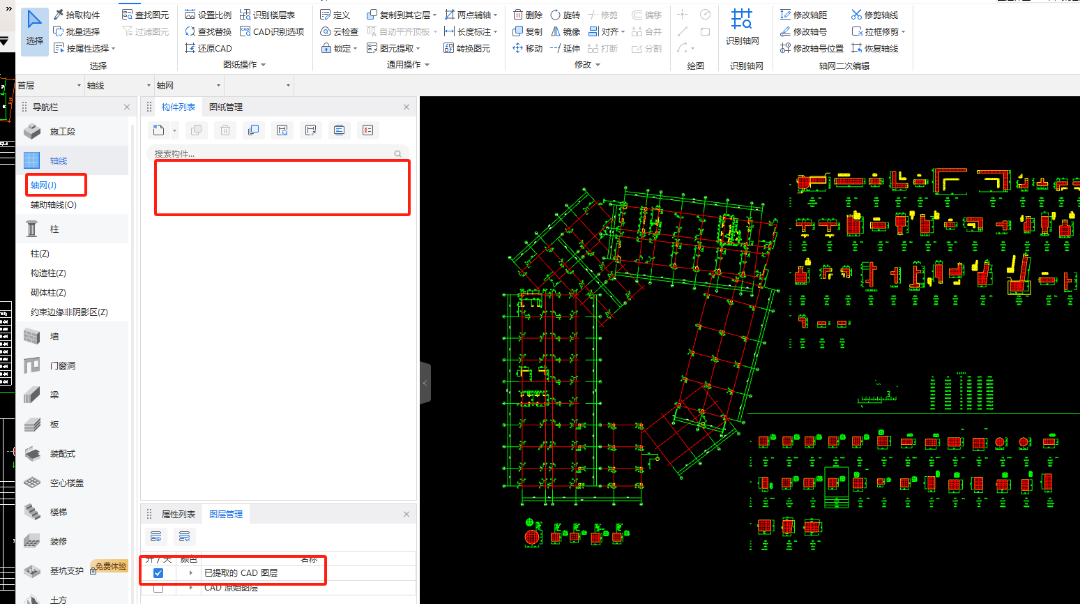Expand the 已提取的 CAD 图层 row

tap(191, 573)
